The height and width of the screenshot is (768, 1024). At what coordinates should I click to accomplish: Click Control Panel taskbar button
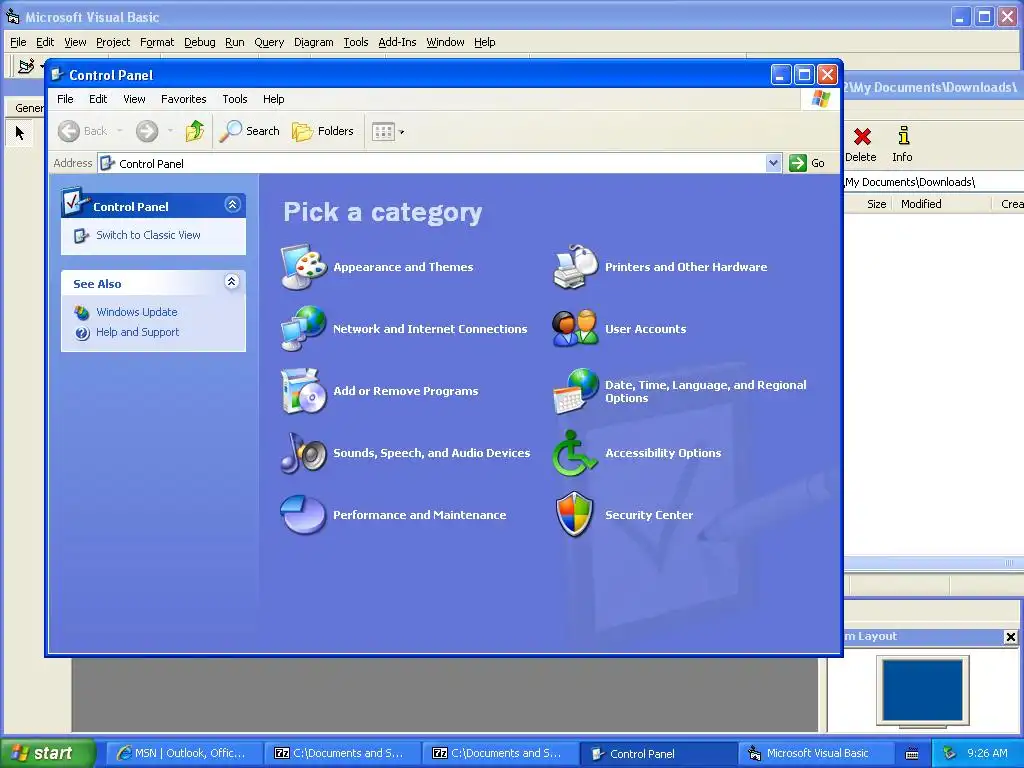(658, 754)
